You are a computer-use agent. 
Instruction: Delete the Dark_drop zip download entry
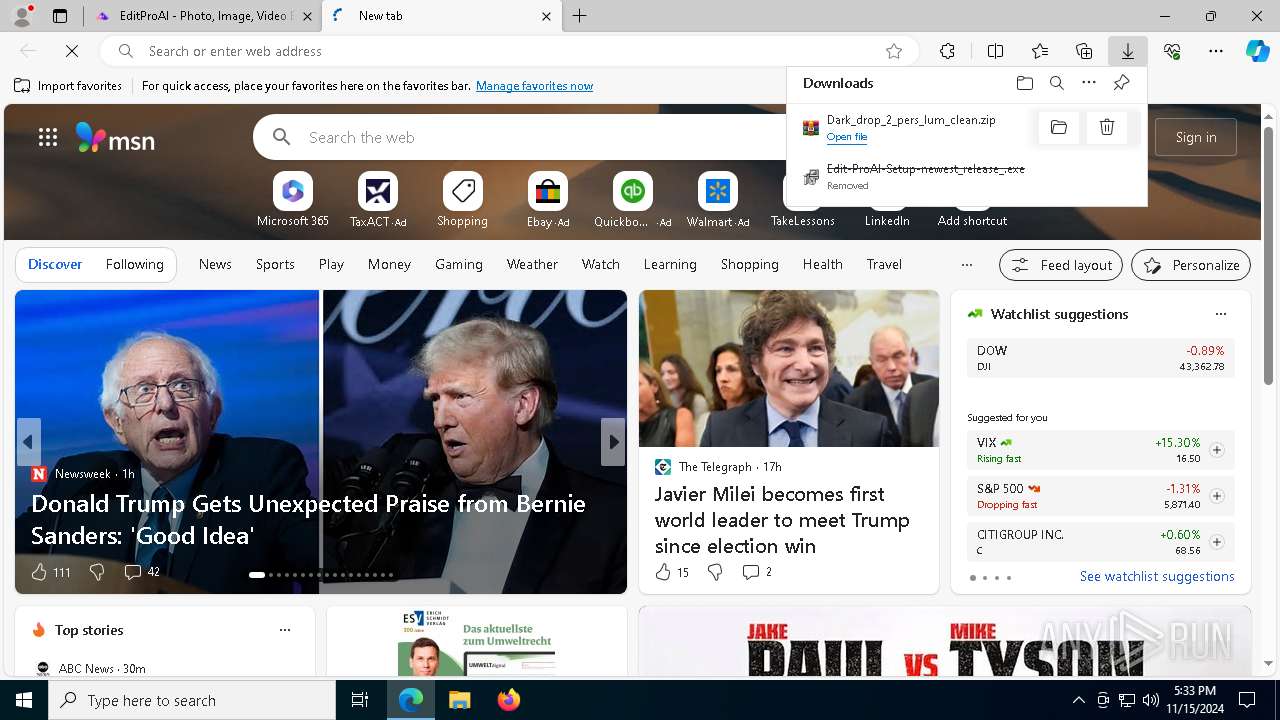(1107, 127)
